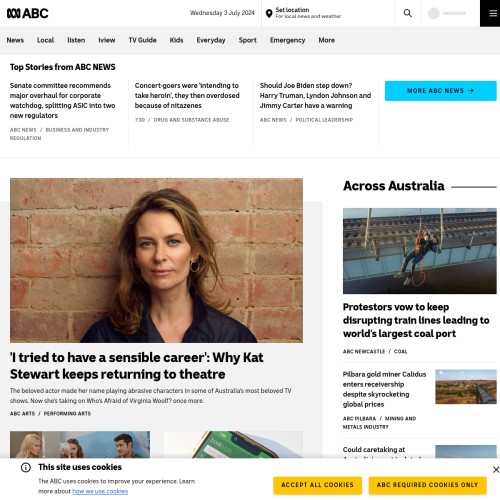This screenshot has height=500, width=500.
Task: Open the Emergency navigation item
Action: click(287, 40)
